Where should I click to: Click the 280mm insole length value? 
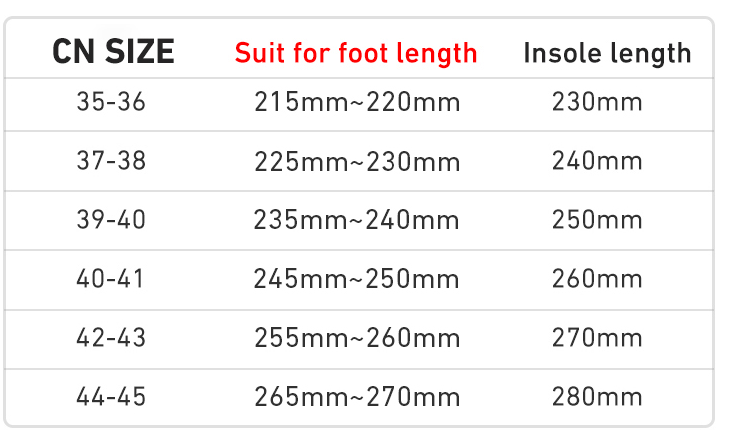click(597, 397)
